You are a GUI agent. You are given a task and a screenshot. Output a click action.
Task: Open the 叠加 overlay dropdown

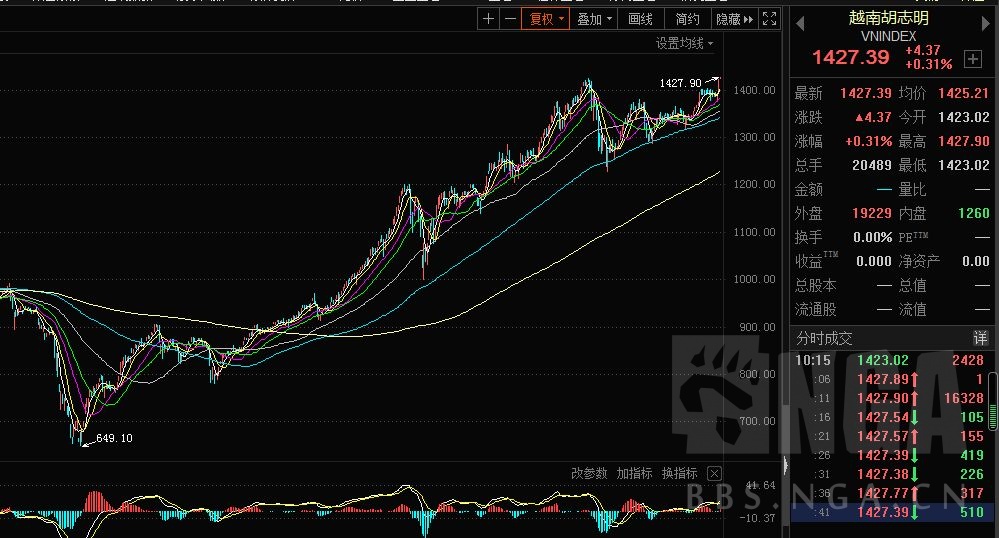(593, 19)
